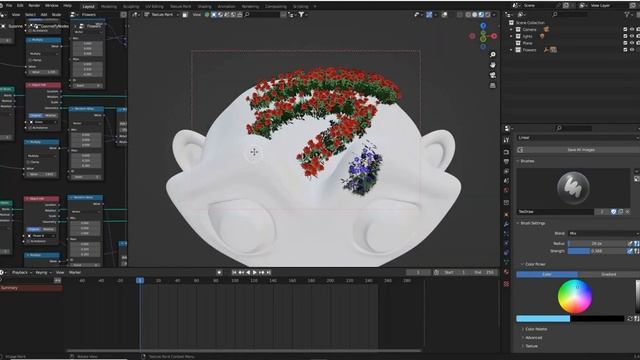Adjust the brush Strength slider
The width and height of the screenshot is (640, 360).
point(597,251)
